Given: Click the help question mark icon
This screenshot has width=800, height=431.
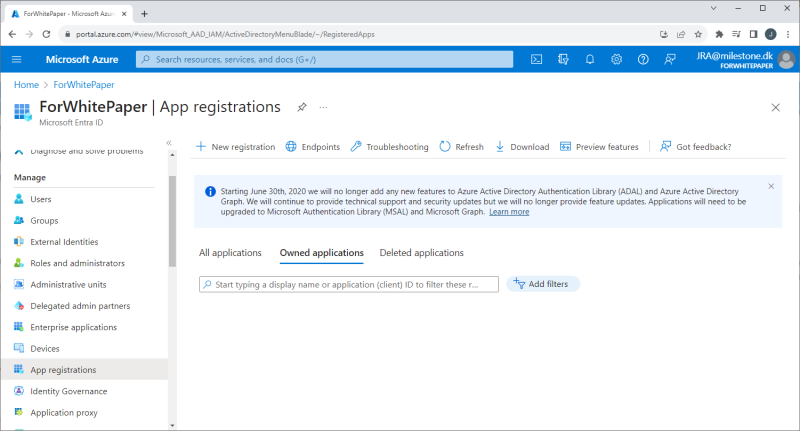Looking at the screenshot, I should [643, 59].
